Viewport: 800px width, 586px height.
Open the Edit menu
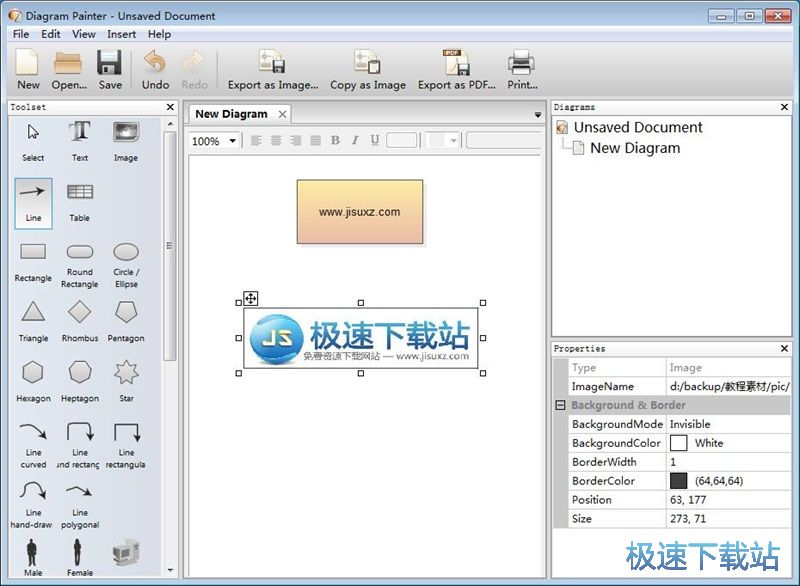click(51, 34)
